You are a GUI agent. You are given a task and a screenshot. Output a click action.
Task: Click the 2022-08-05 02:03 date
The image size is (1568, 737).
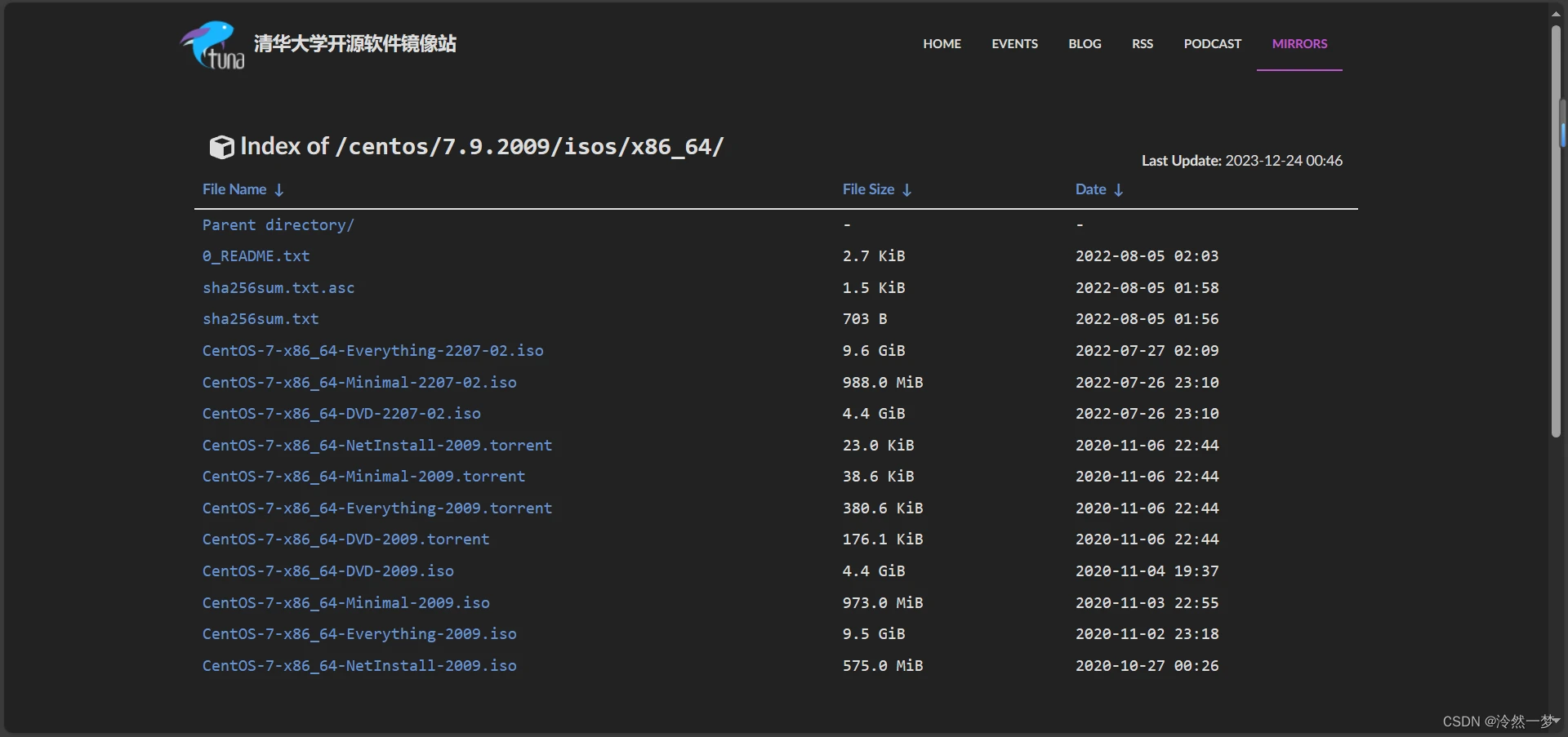click(x=1147, y=256)
